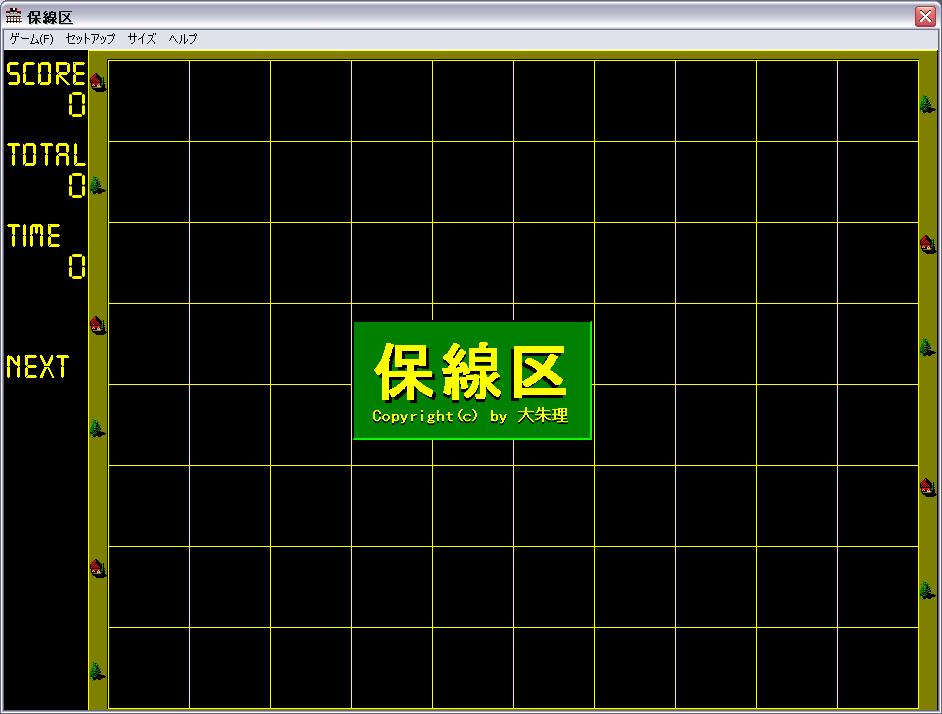
Task: Click the 保線区 title splash banner
Action: point(473,380)
